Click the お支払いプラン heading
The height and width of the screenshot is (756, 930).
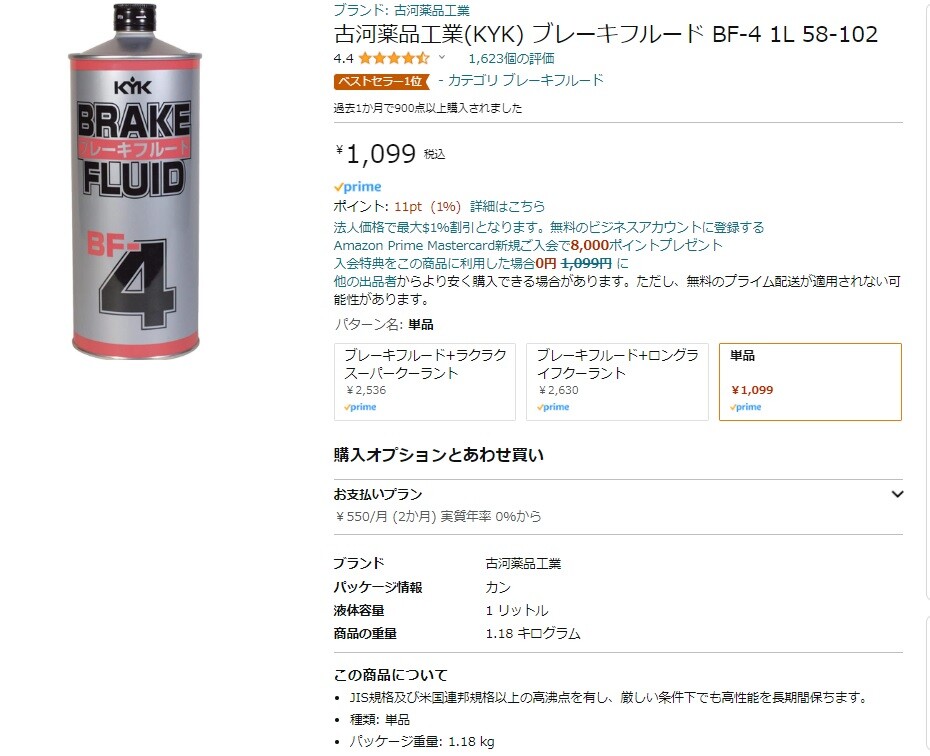click(378, 494)
